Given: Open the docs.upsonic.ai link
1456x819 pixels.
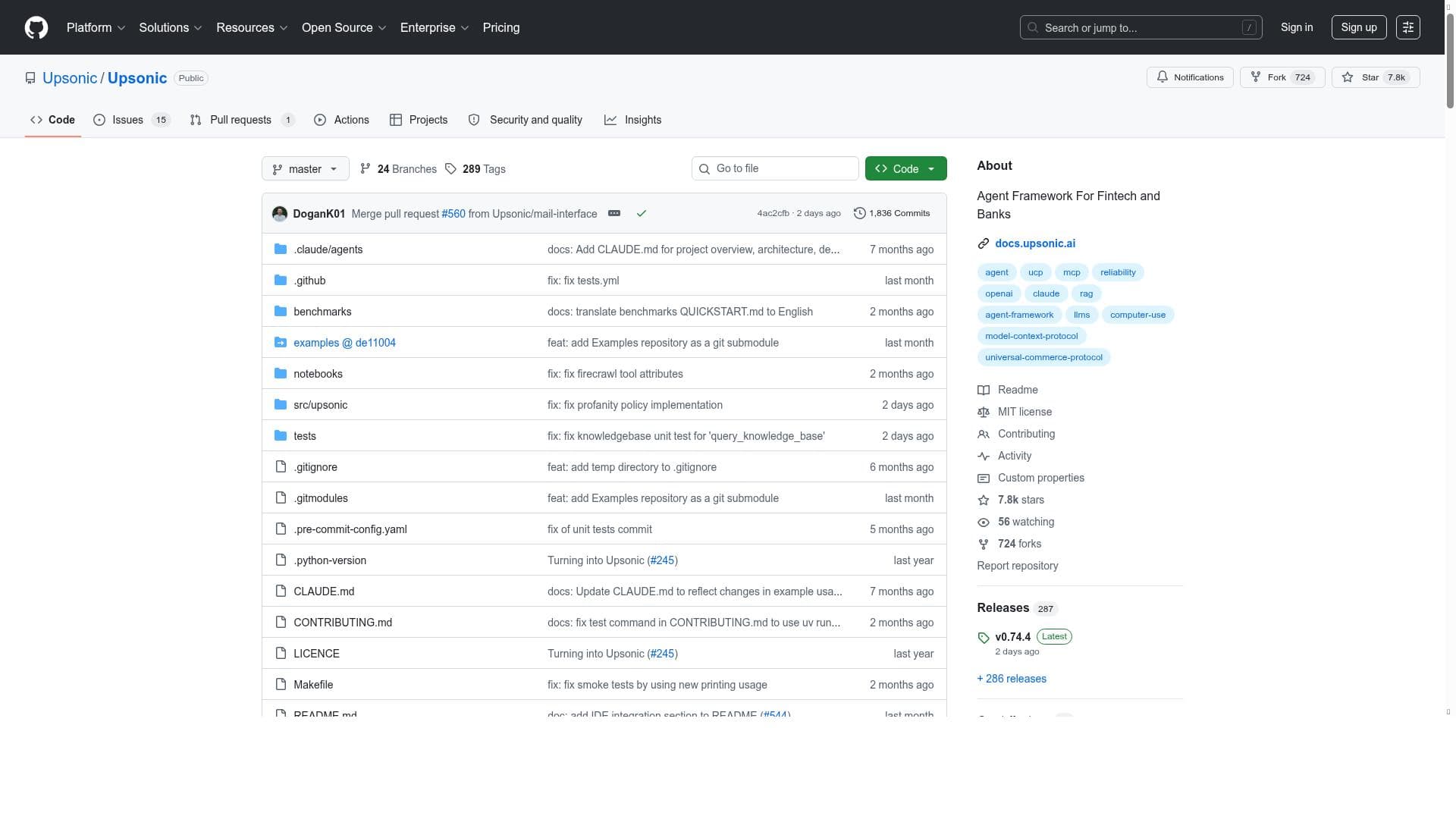Looking at the screenshot, I should click(1034, 243).
